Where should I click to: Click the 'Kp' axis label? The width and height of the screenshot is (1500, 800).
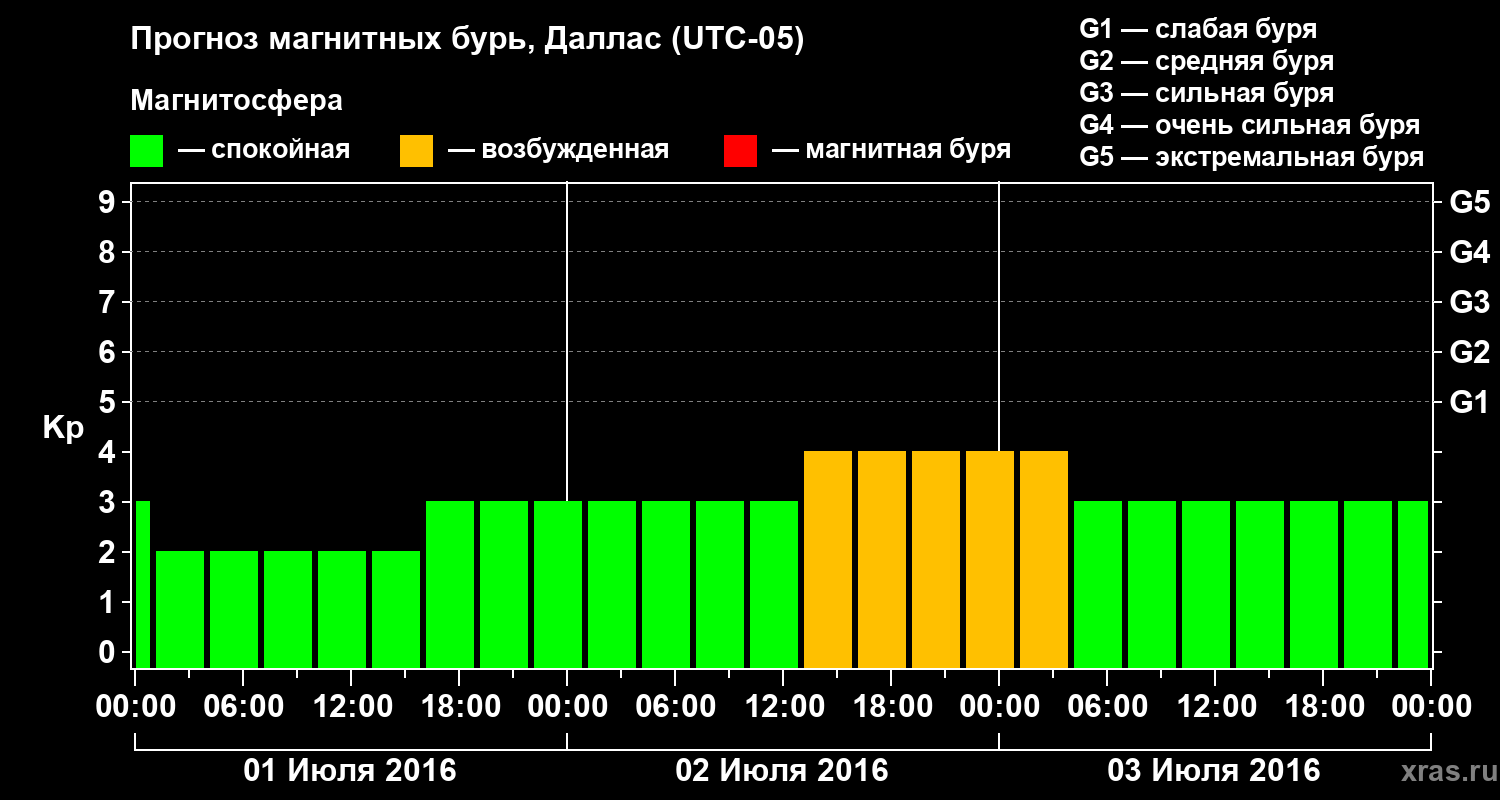click(x=63, y=428)
